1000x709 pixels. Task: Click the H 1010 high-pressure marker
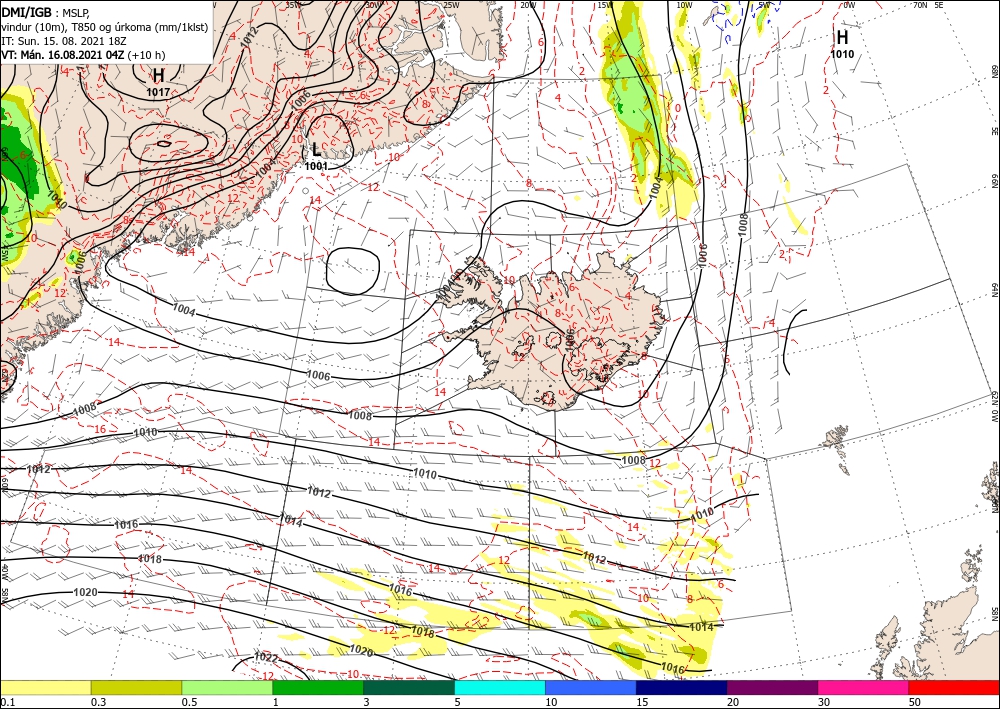[842, 44]
